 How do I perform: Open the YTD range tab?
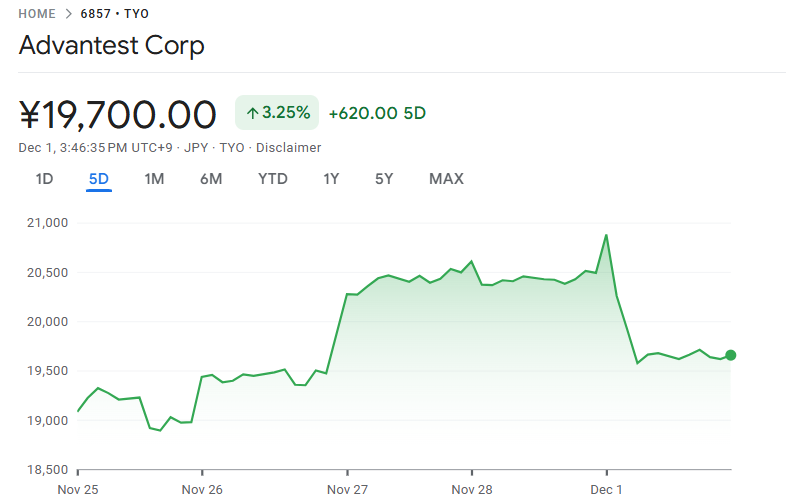[272, 179]
